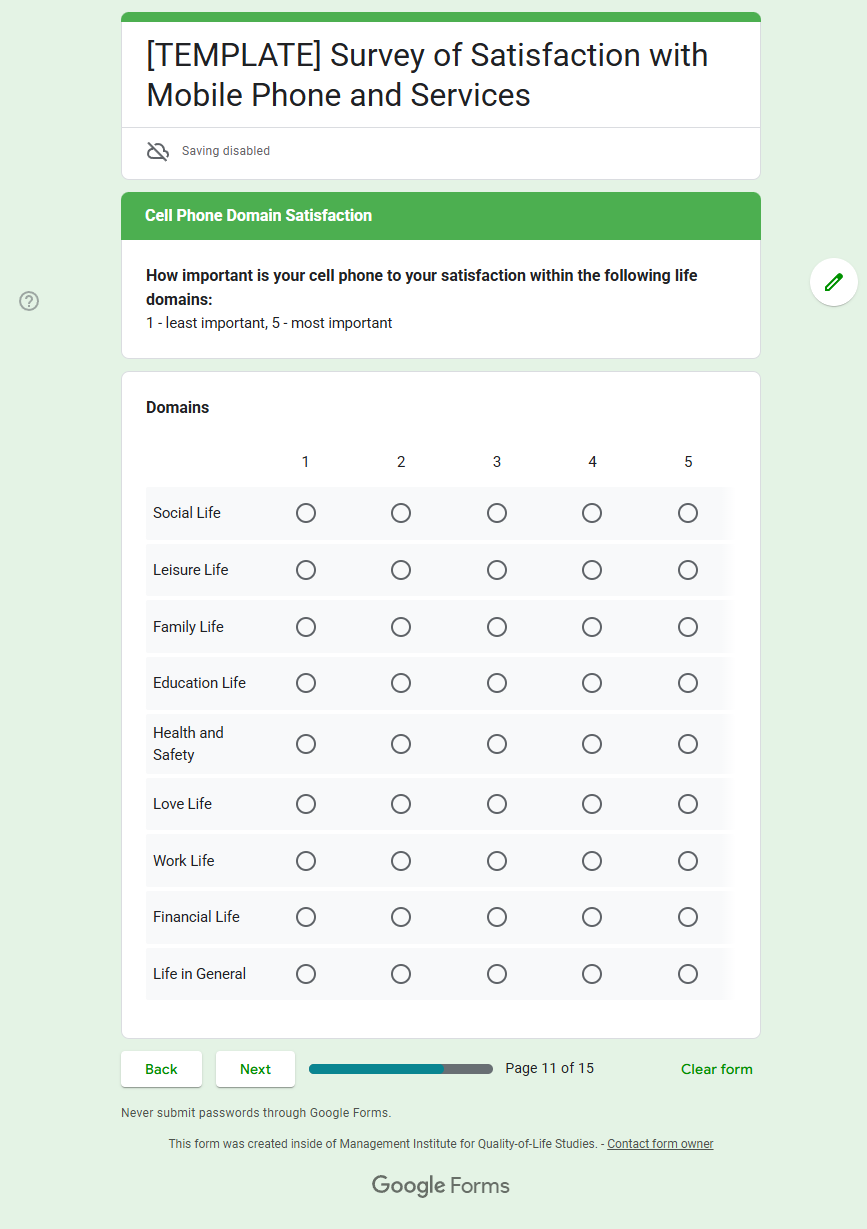Screen dimensions: 867x1229
Task: Click the Google Forms logo
Action: pyautogui.click(x=440, y=1186)
